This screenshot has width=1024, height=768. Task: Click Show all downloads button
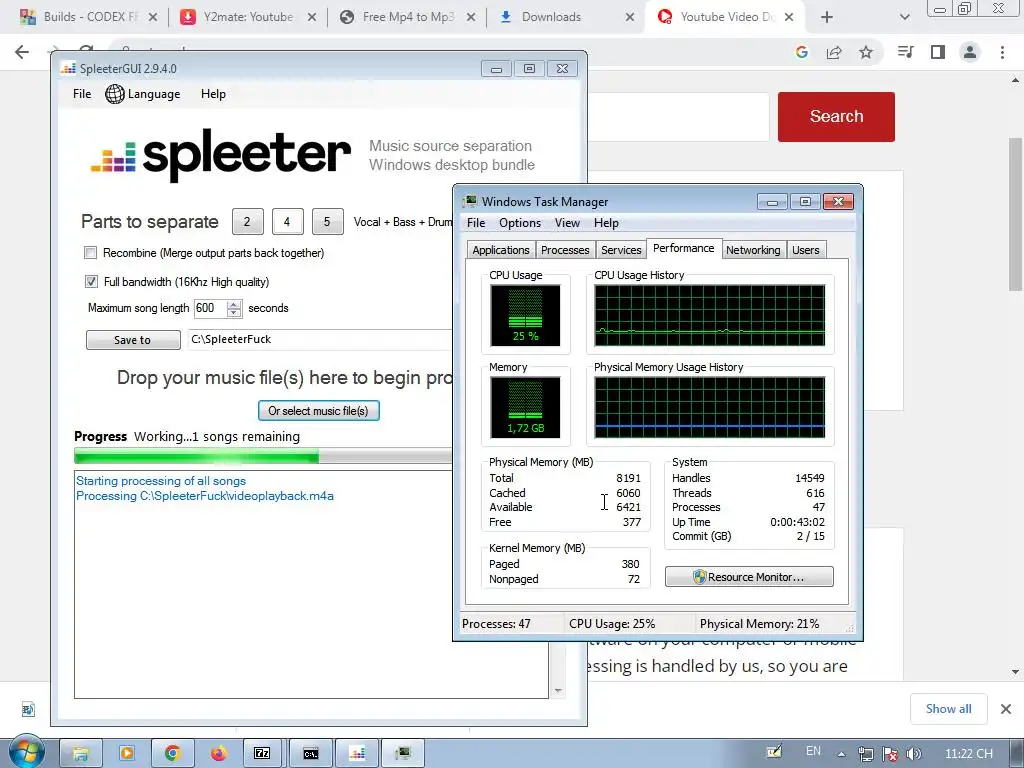click(948, 709)
